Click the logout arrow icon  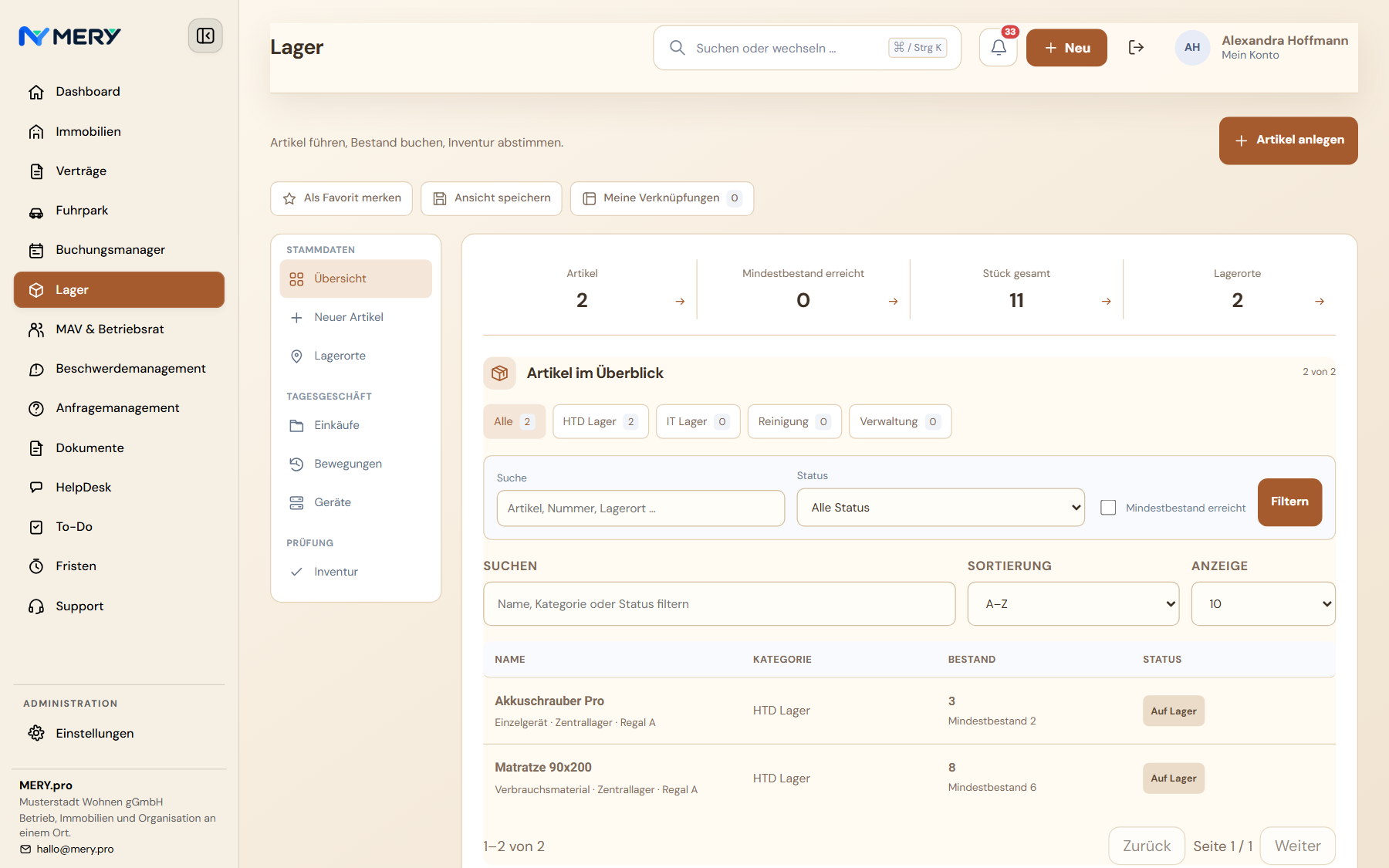[x=1136, y=48]
